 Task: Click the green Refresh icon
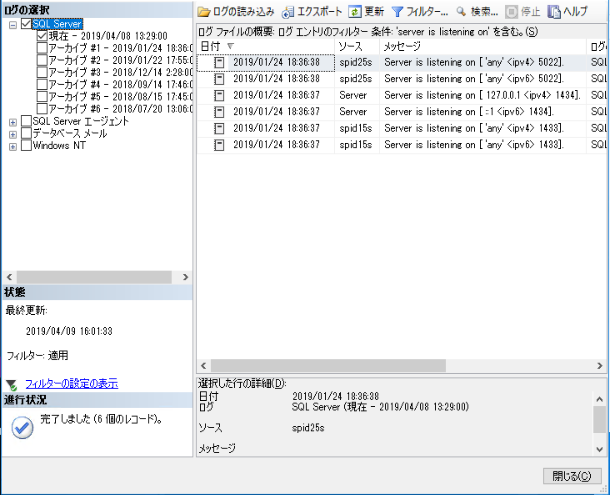point(354,12)
